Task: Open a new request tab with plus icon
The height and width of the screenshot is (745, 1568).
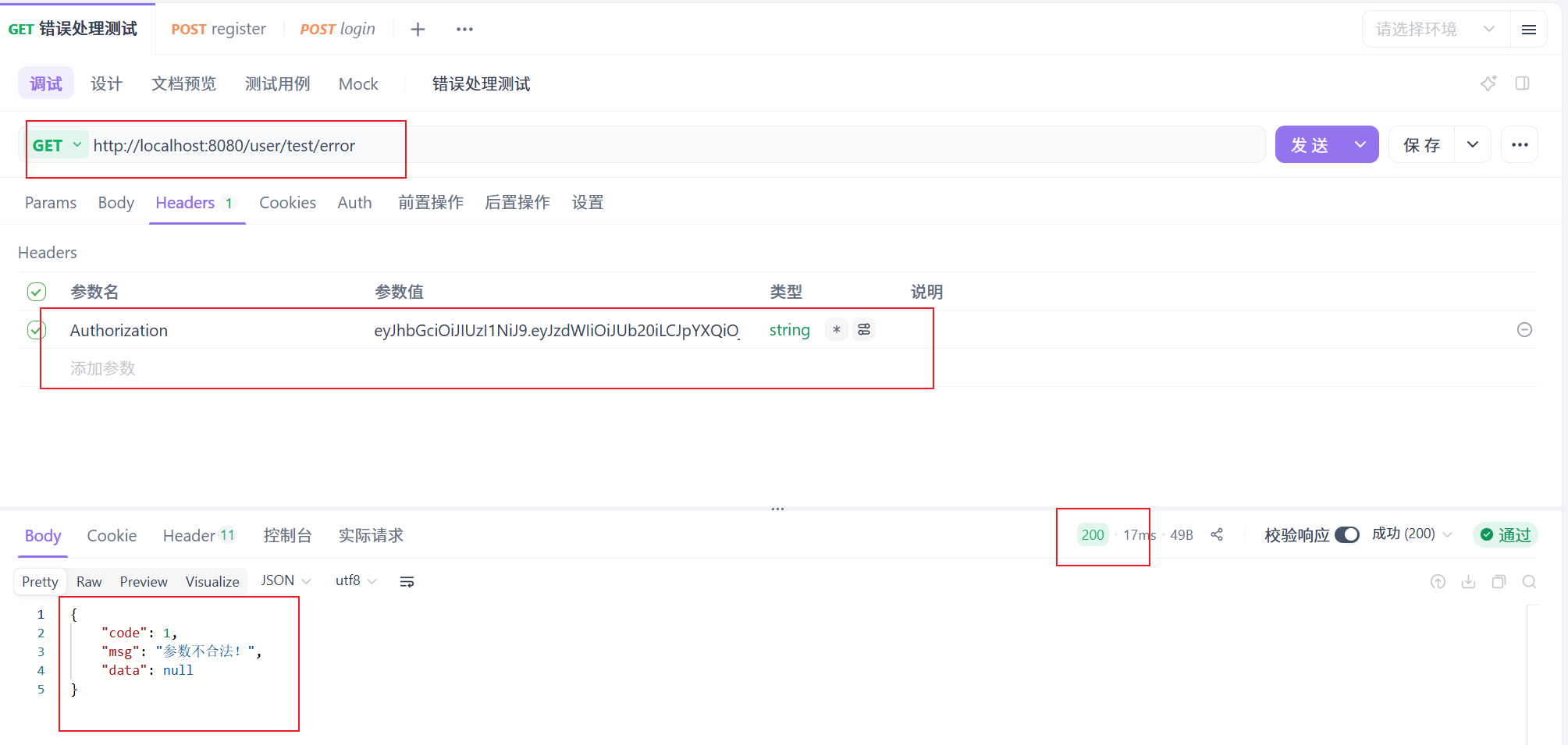Action: (x=418, y=30)
